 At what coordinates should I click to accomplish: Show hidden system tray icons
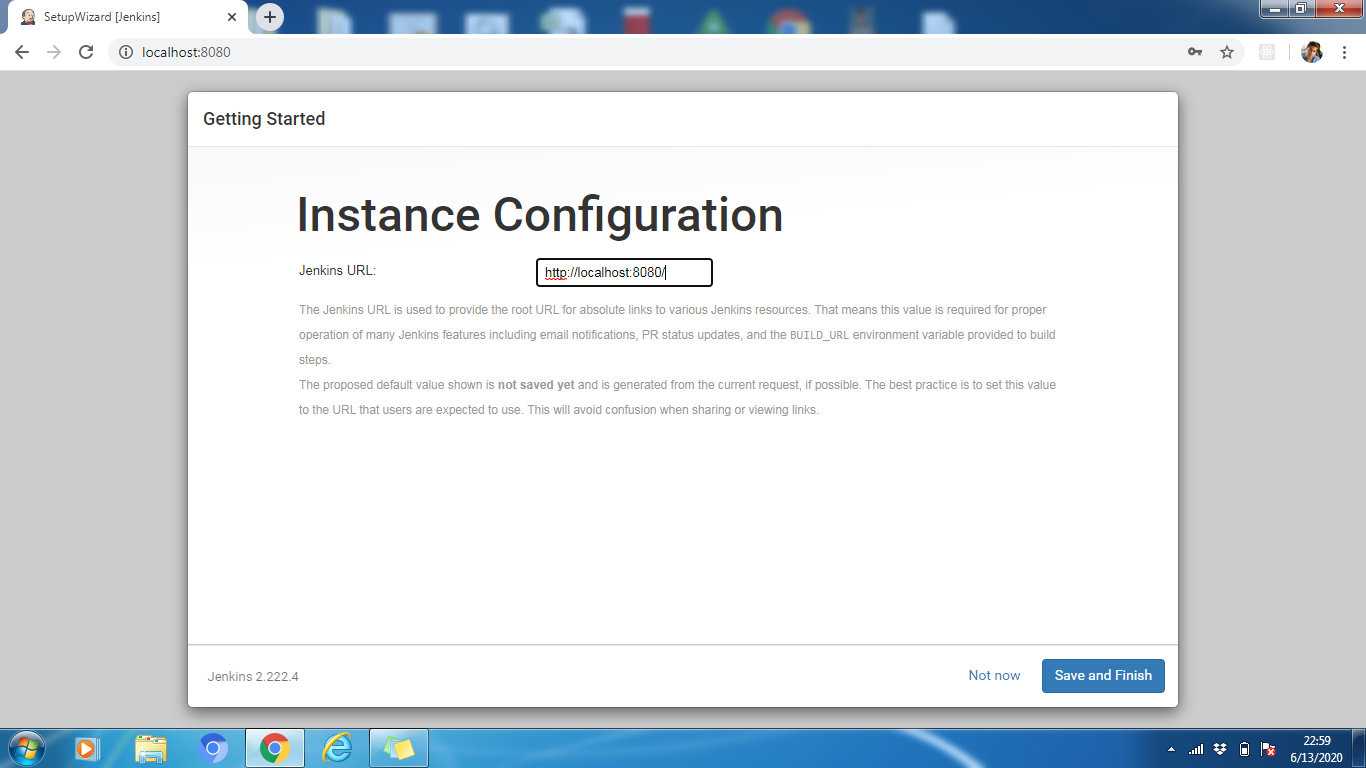(1171, 749)
